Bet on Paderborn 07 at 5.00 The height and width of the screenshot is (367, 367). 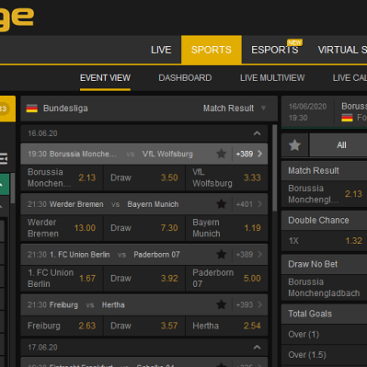point(226,278)
